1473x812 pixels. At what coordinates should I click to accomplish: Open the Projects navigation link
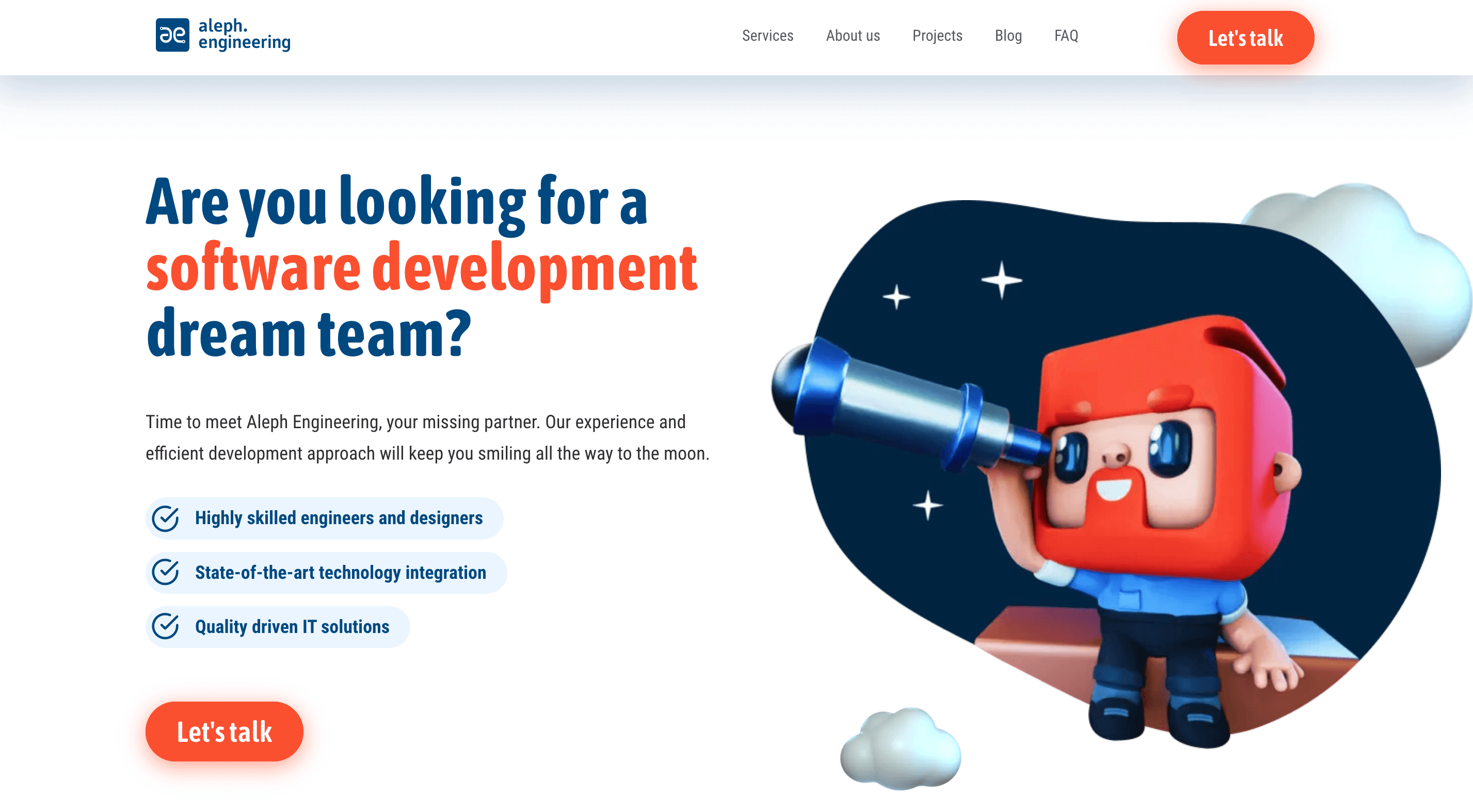937,36
